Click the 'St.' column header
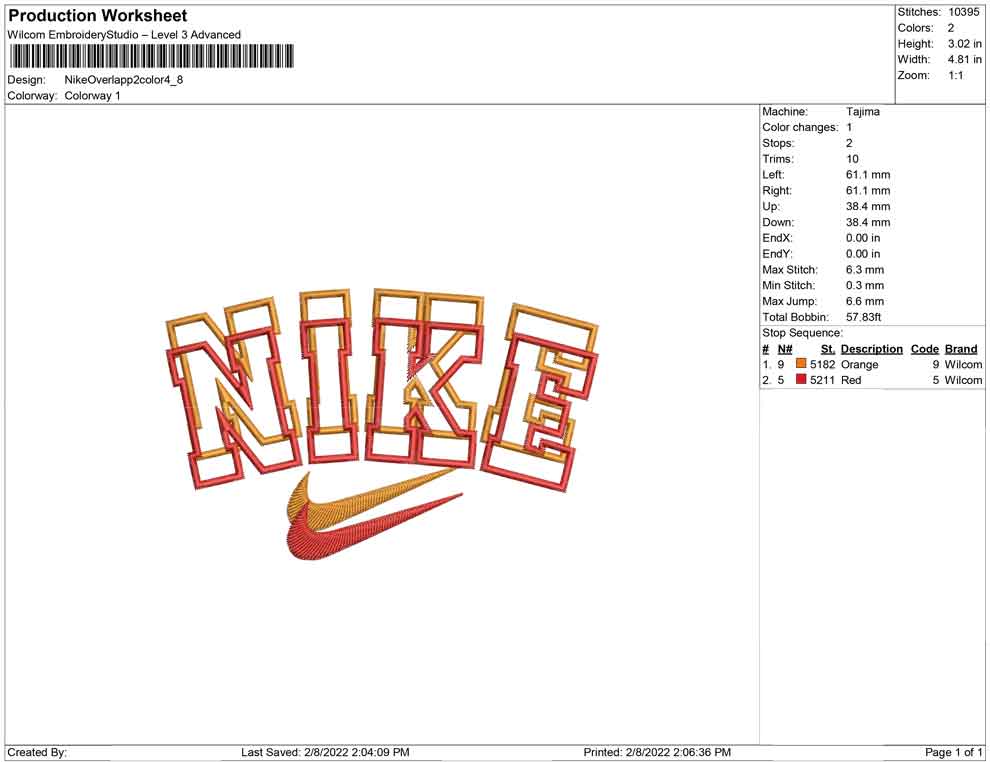 tap(827, 348)
